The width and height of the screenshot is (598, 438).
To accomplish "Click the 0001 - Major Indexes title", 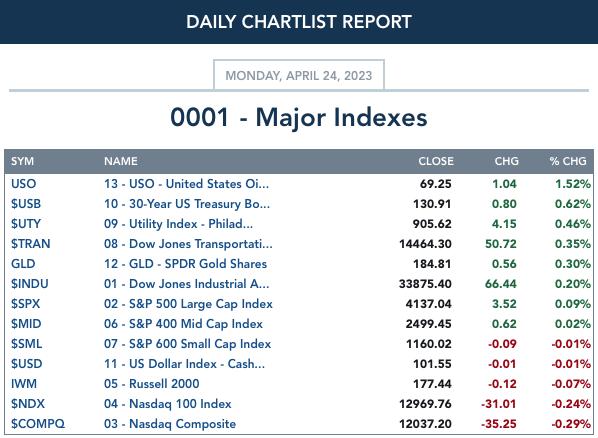I will point(299,117).
